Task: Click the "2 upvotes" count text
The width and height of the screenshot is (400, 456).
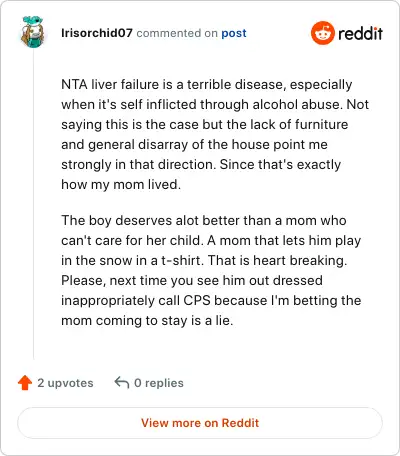Action: (65, 383)
